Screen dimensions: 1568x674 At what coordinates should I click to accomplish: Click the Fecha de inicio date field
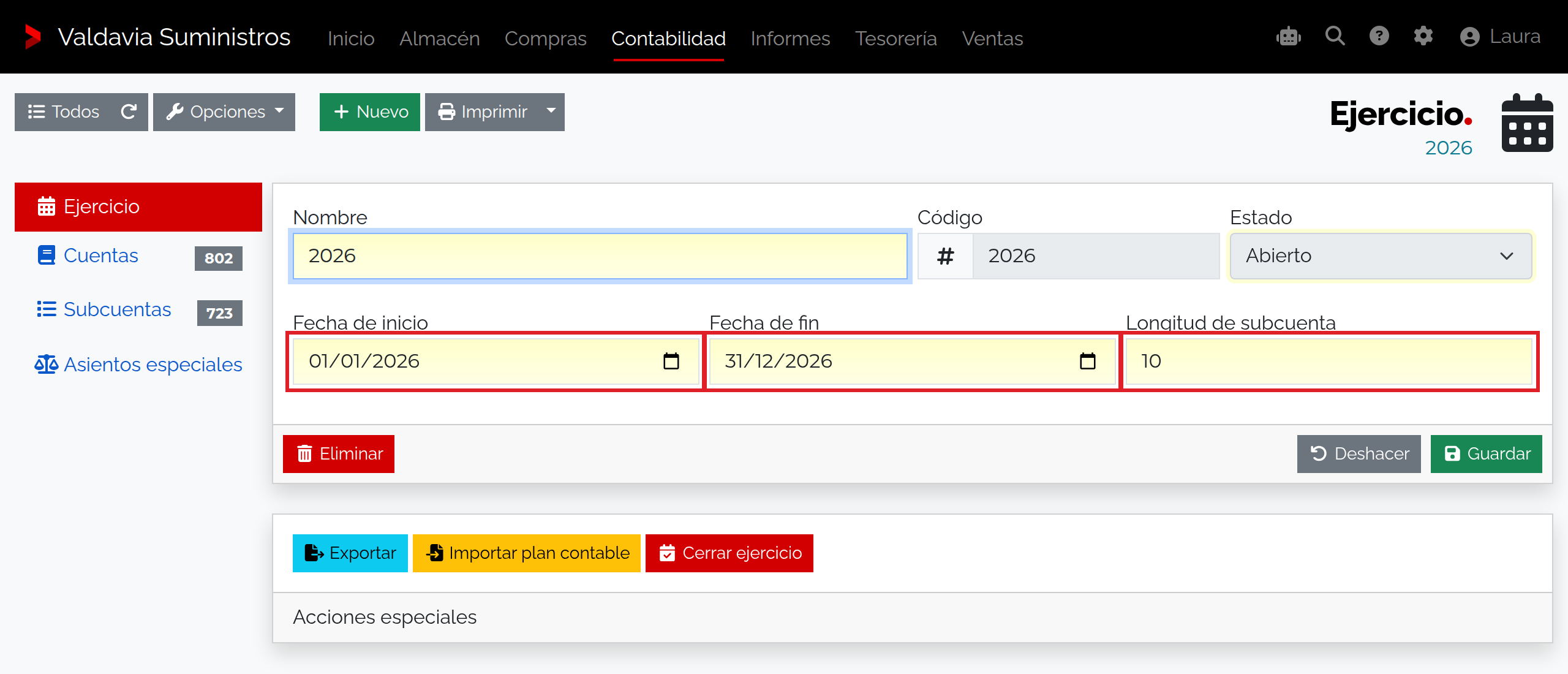pyautogui.click(x=496, y=362)
